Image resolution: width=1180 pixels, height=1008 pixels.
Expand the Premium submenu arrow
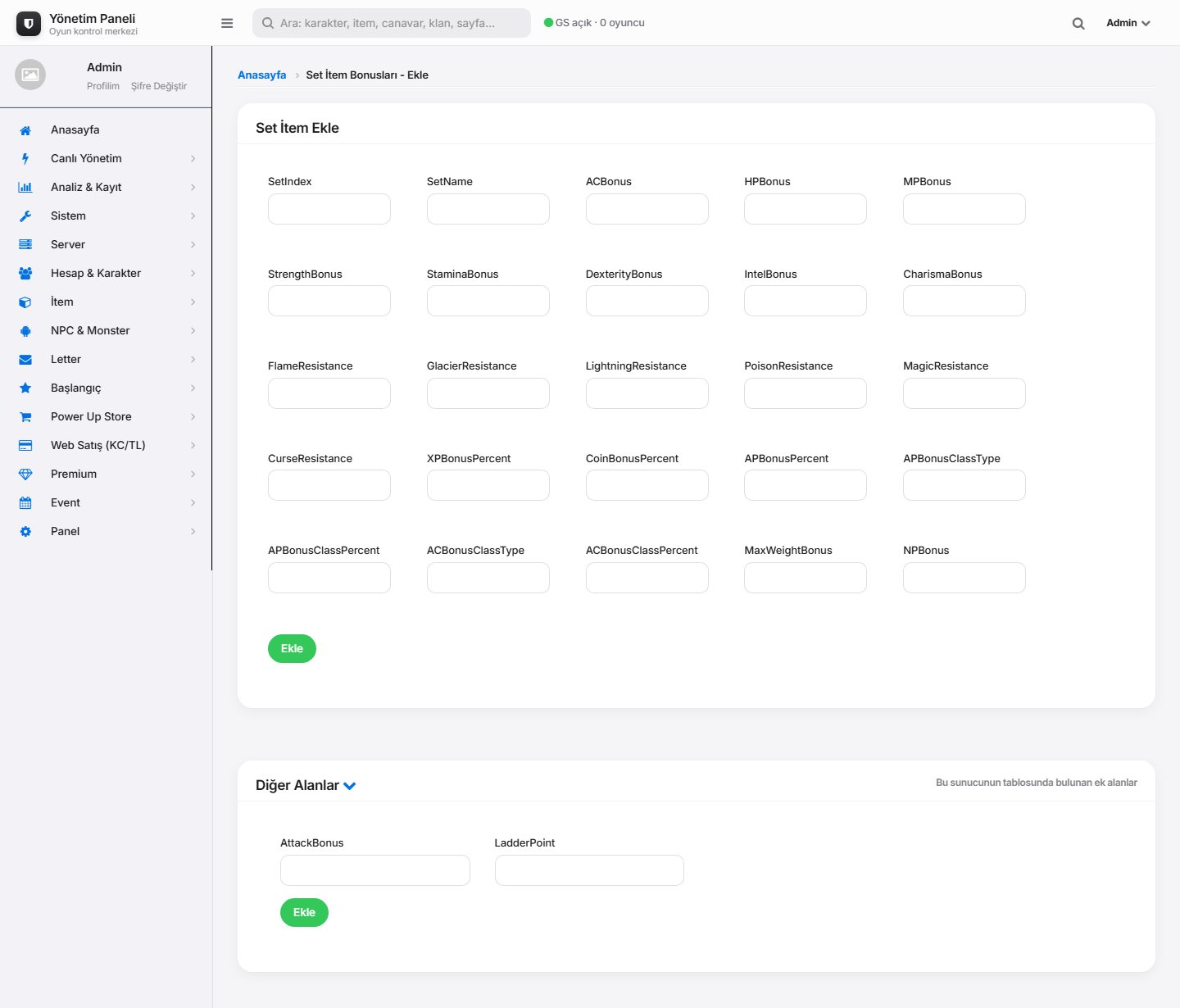point(193,474)
